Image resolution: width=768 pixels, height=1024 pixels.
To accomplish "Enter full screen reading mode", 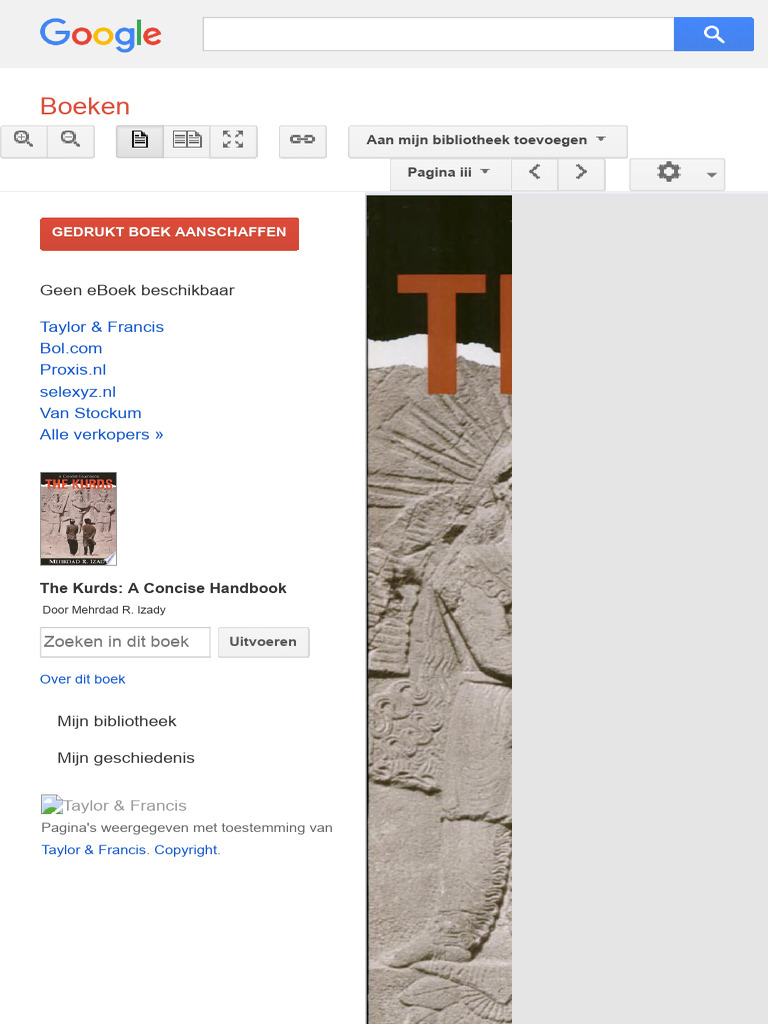I will pyautogui.click(x=233, y=141).
